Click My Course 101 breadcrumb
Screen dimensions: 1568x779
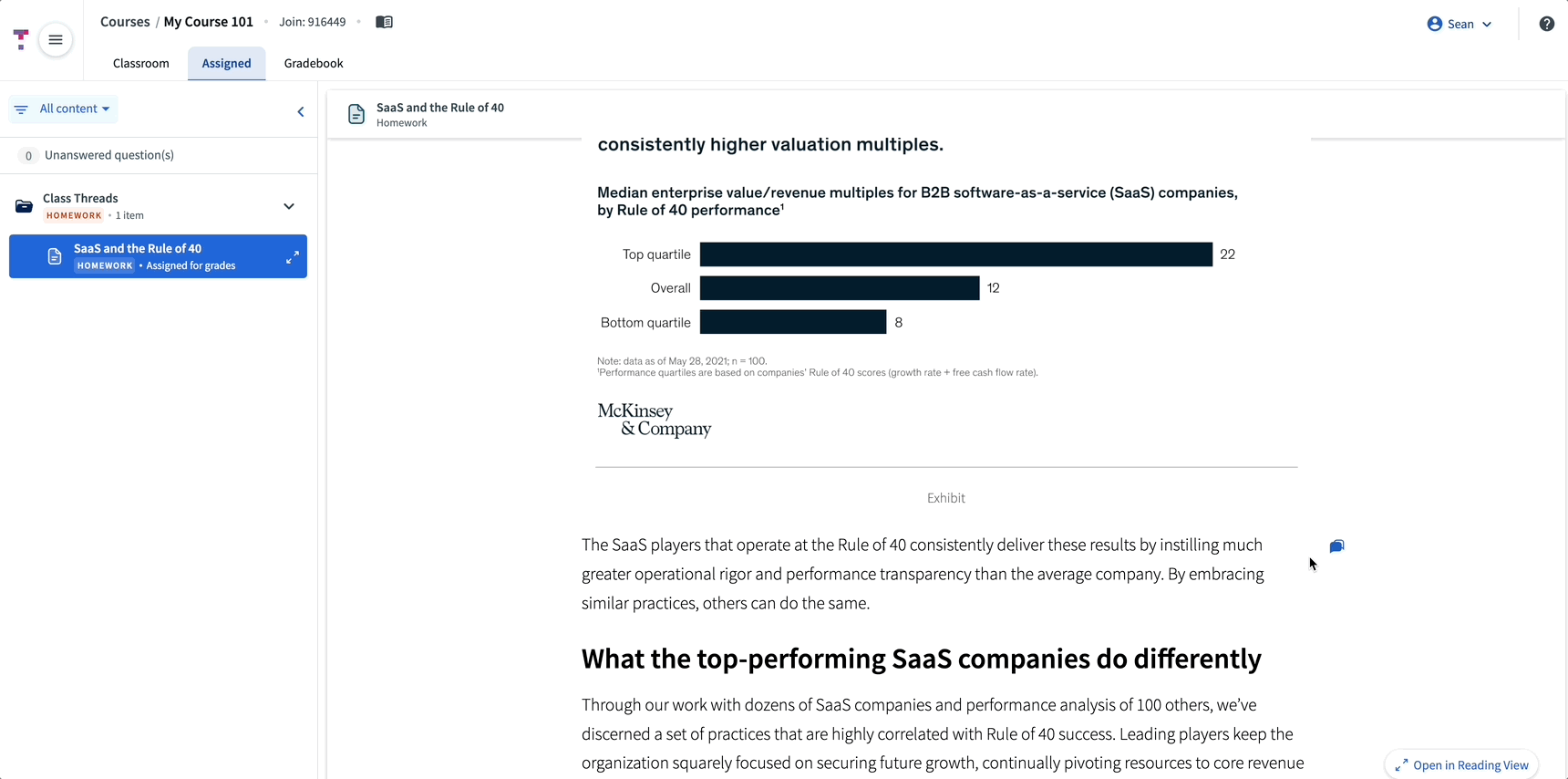(209, 22)
